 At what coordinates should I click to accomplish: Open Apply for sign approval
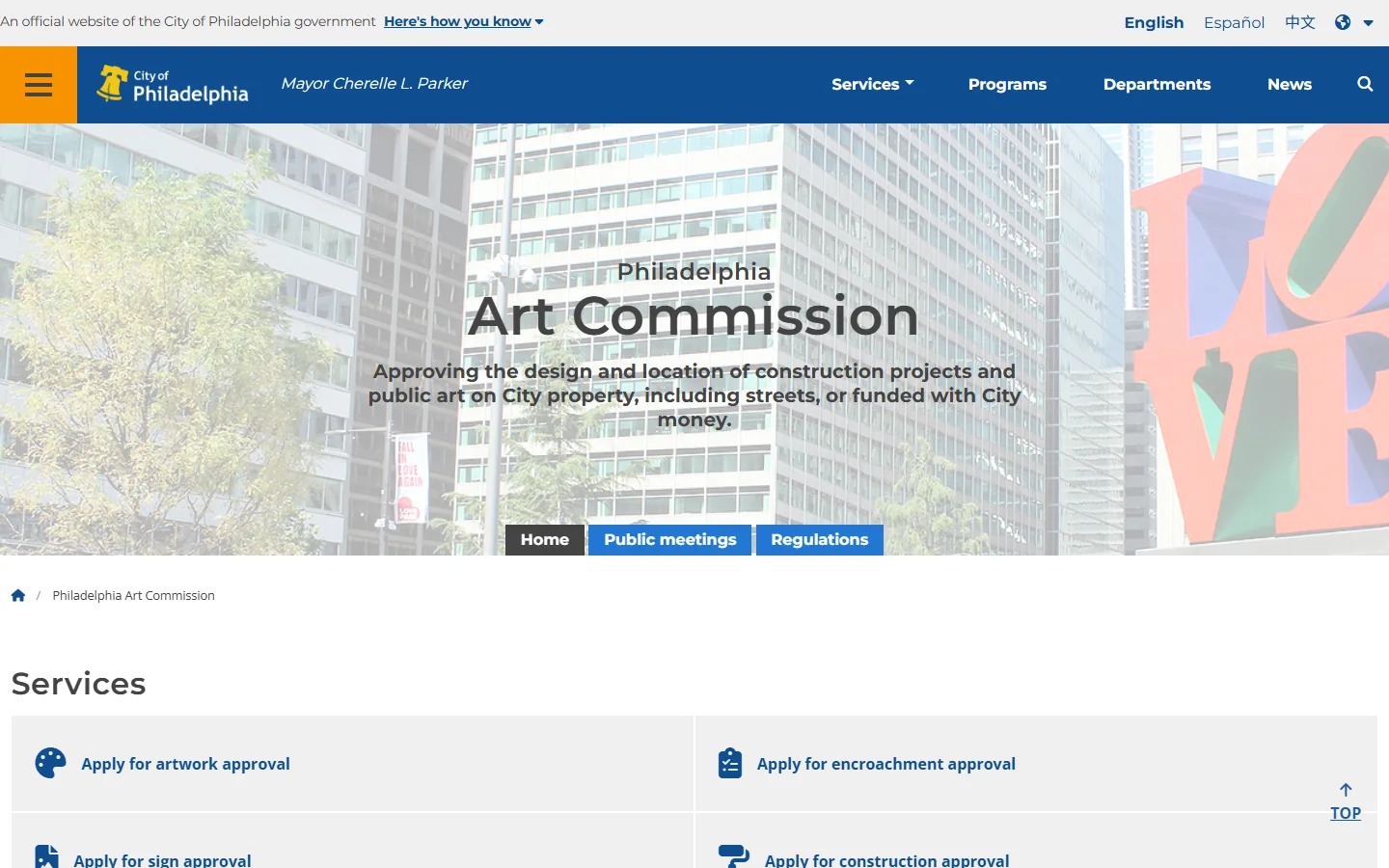click(162, 859)
